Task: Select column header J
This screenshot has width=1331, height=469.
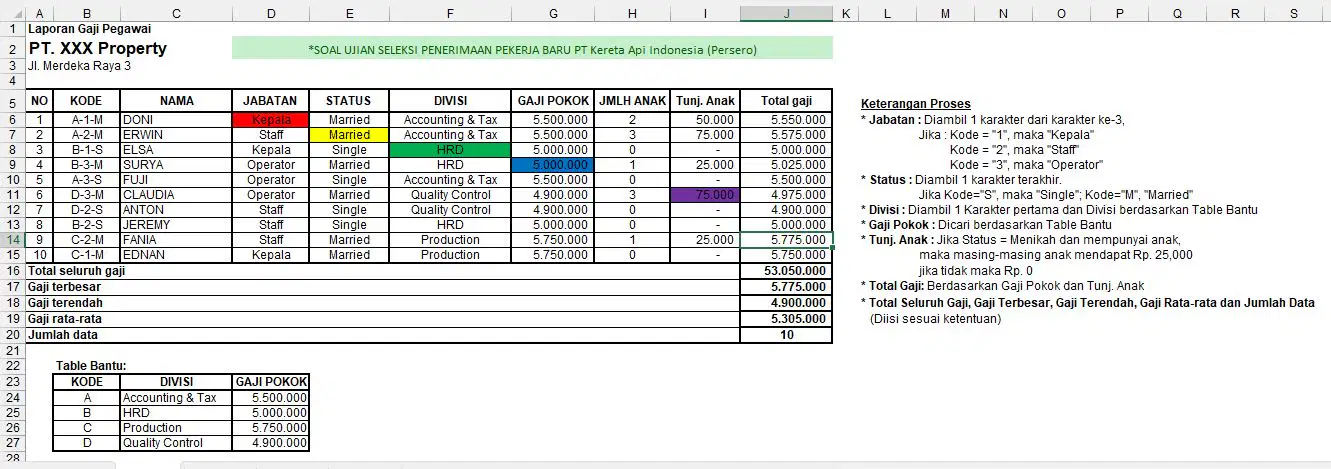Action: tap(787, 14)
